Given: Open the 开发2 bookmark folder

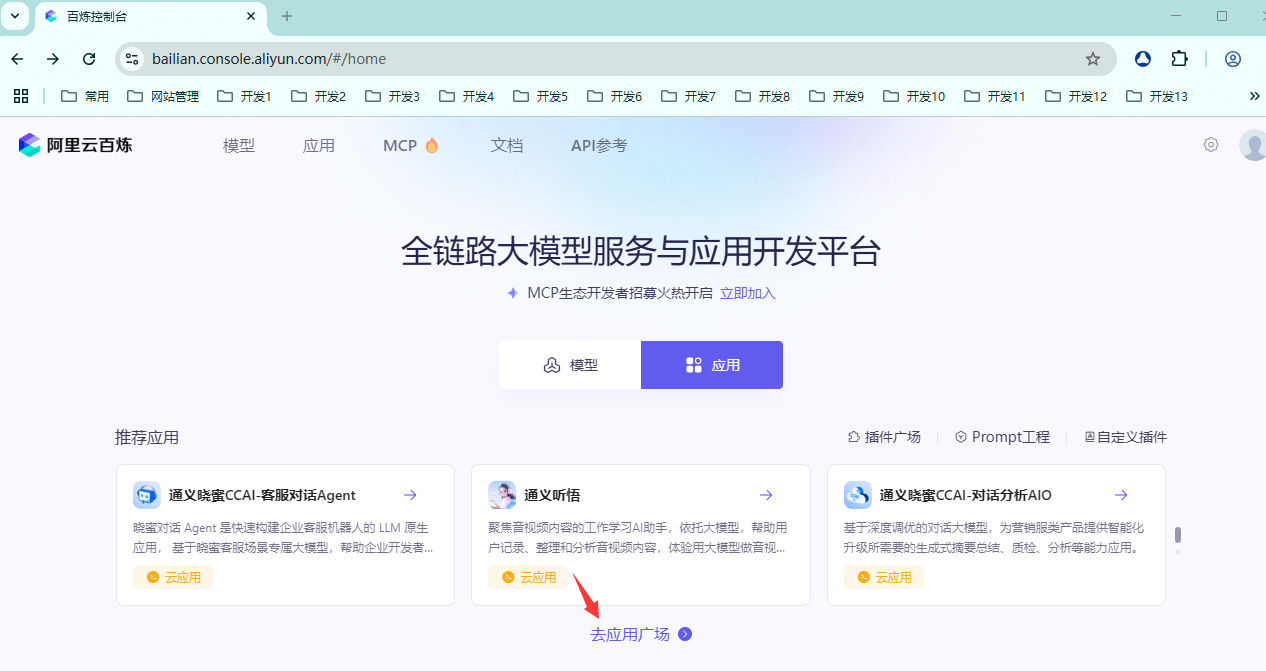Looking at the screenshot, I should point(318,96).
